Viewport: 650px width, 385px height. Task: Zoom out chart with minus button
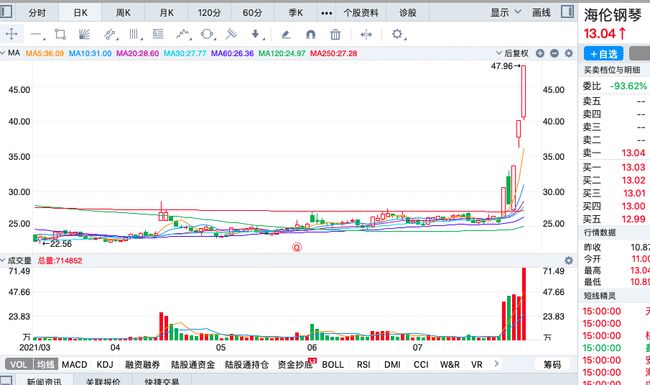554,53
